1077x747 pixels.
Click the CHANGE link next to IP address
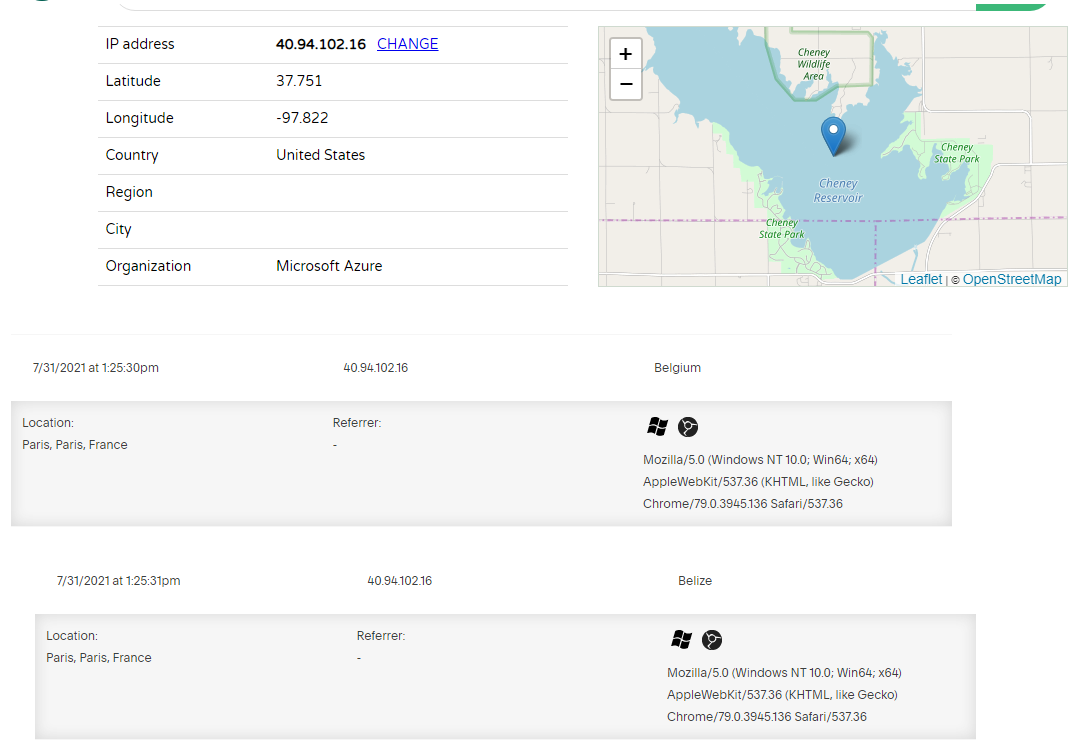point(407,44)
